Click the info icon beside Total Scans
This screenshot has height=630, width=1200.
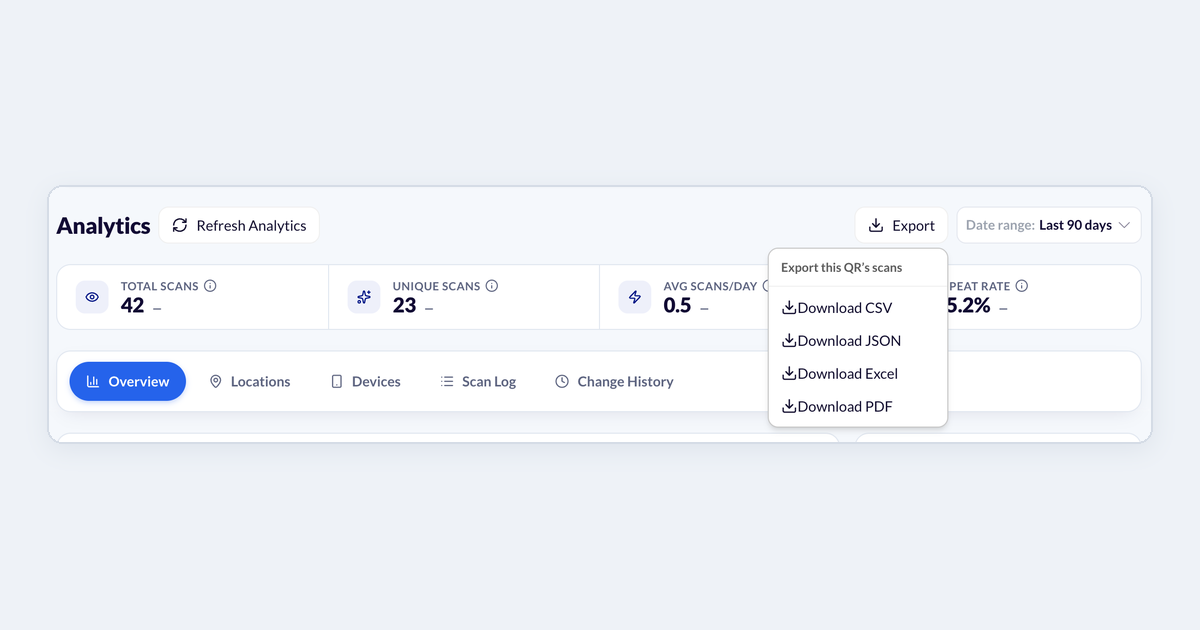[210, 286]
